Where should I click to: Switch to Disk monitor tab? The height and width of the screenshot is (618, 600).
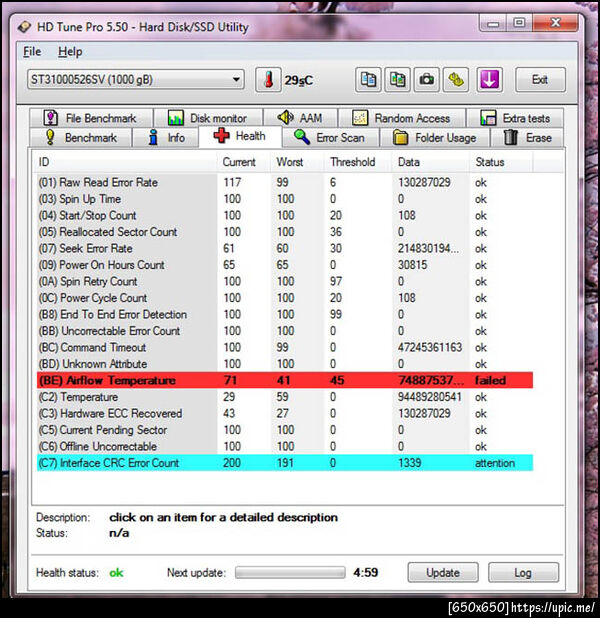208,118
